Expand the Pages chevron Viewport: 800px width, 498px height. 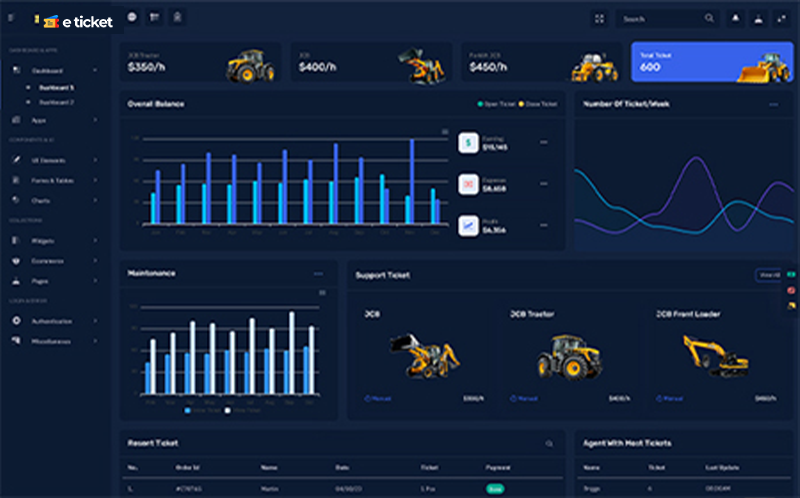pos(95,281)
